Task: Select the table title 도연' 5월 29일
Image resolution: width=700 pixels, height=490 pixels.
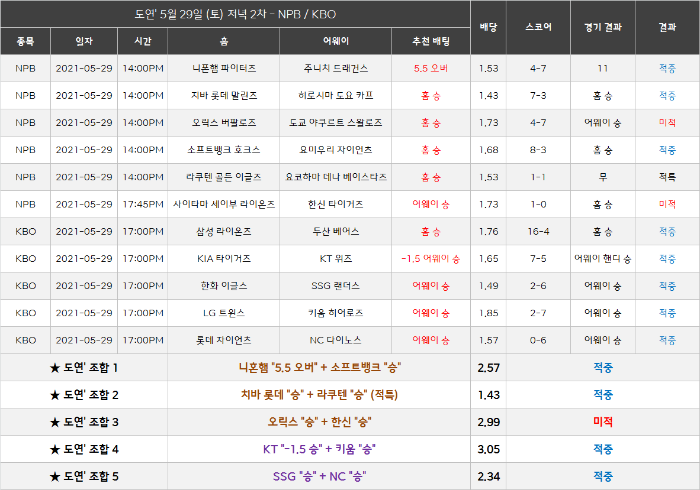Action: (x=235, y=14)
